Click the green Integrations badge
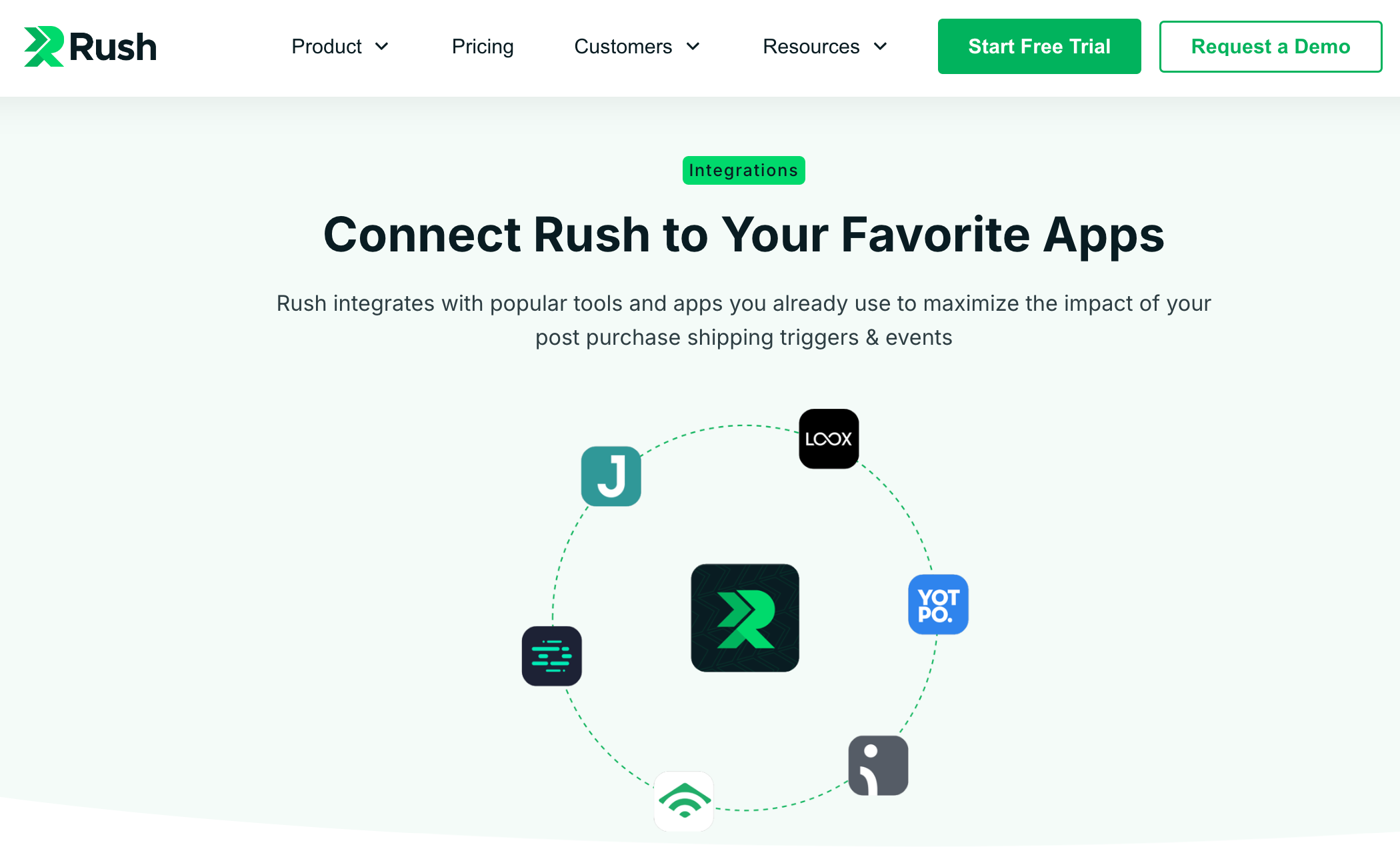Image resolution: width=1400 pixels, height=867 pixels. 744,170
